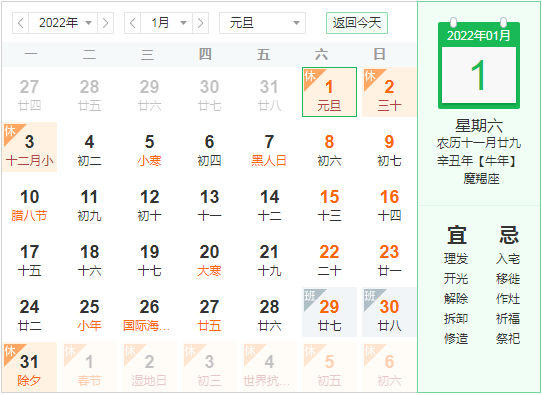This screenshot has height=395, width=542.
Task: Select January 3 十二月小 date cell
Action: tap(30, 147)
